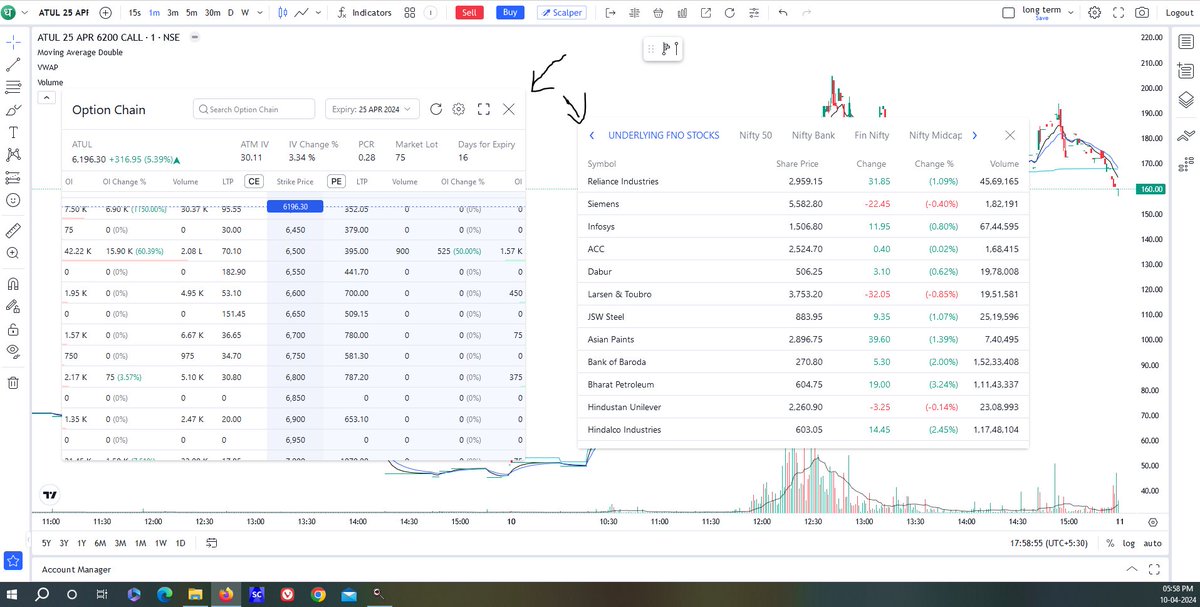
Task: Click the blue Buy button
Action: 510,13
